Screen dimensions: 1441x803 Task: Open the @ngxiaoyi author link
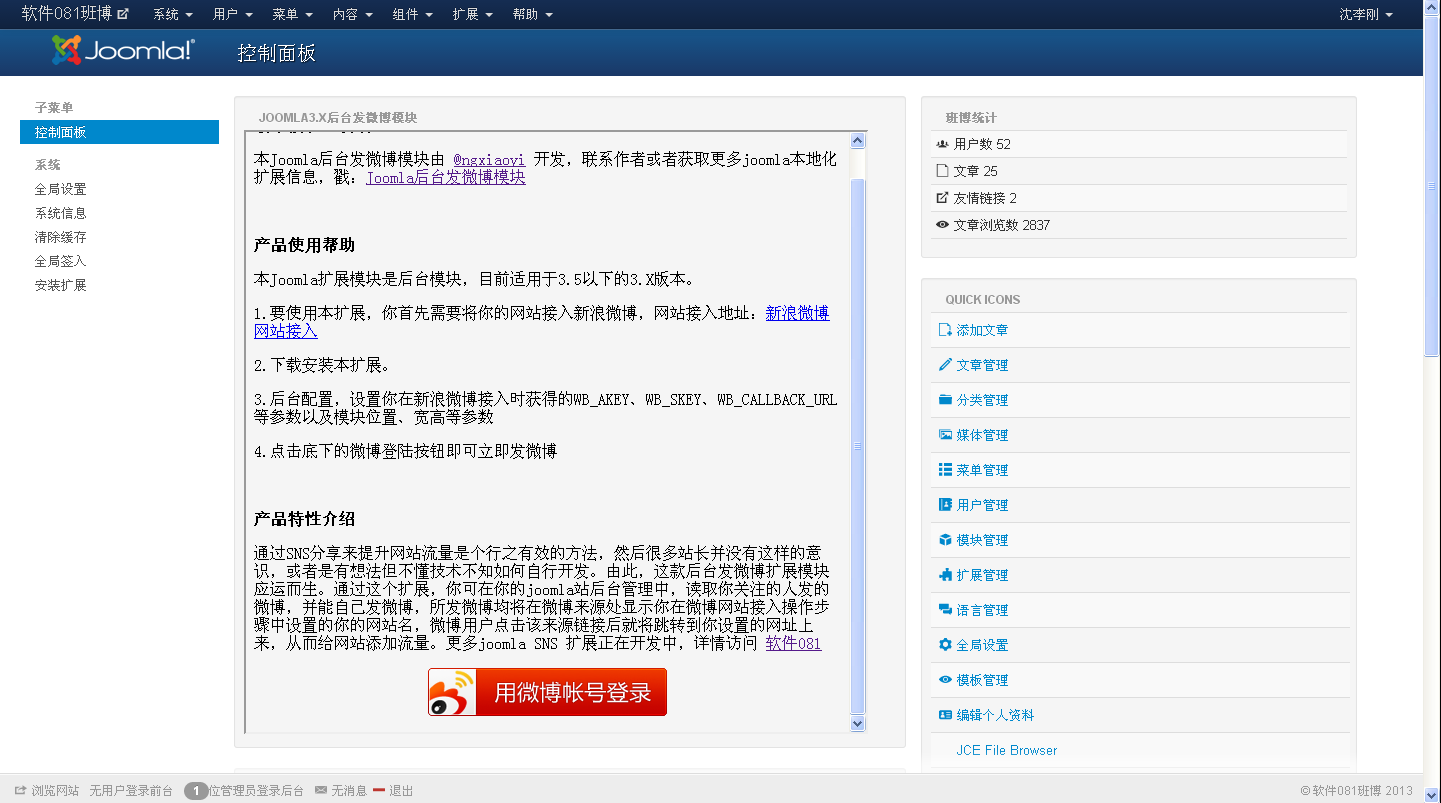[489, 159]
